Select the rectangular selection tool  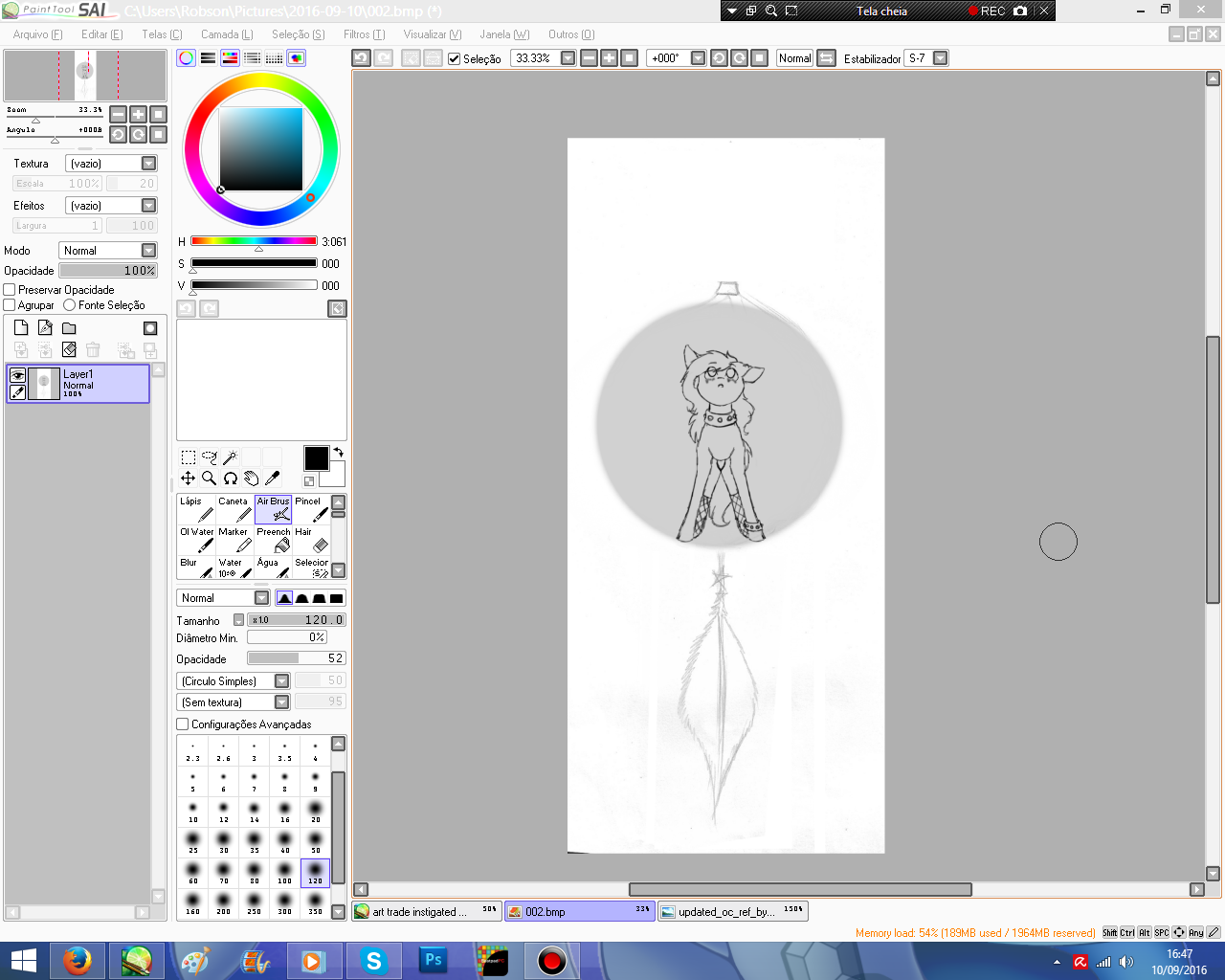point(189,457)
